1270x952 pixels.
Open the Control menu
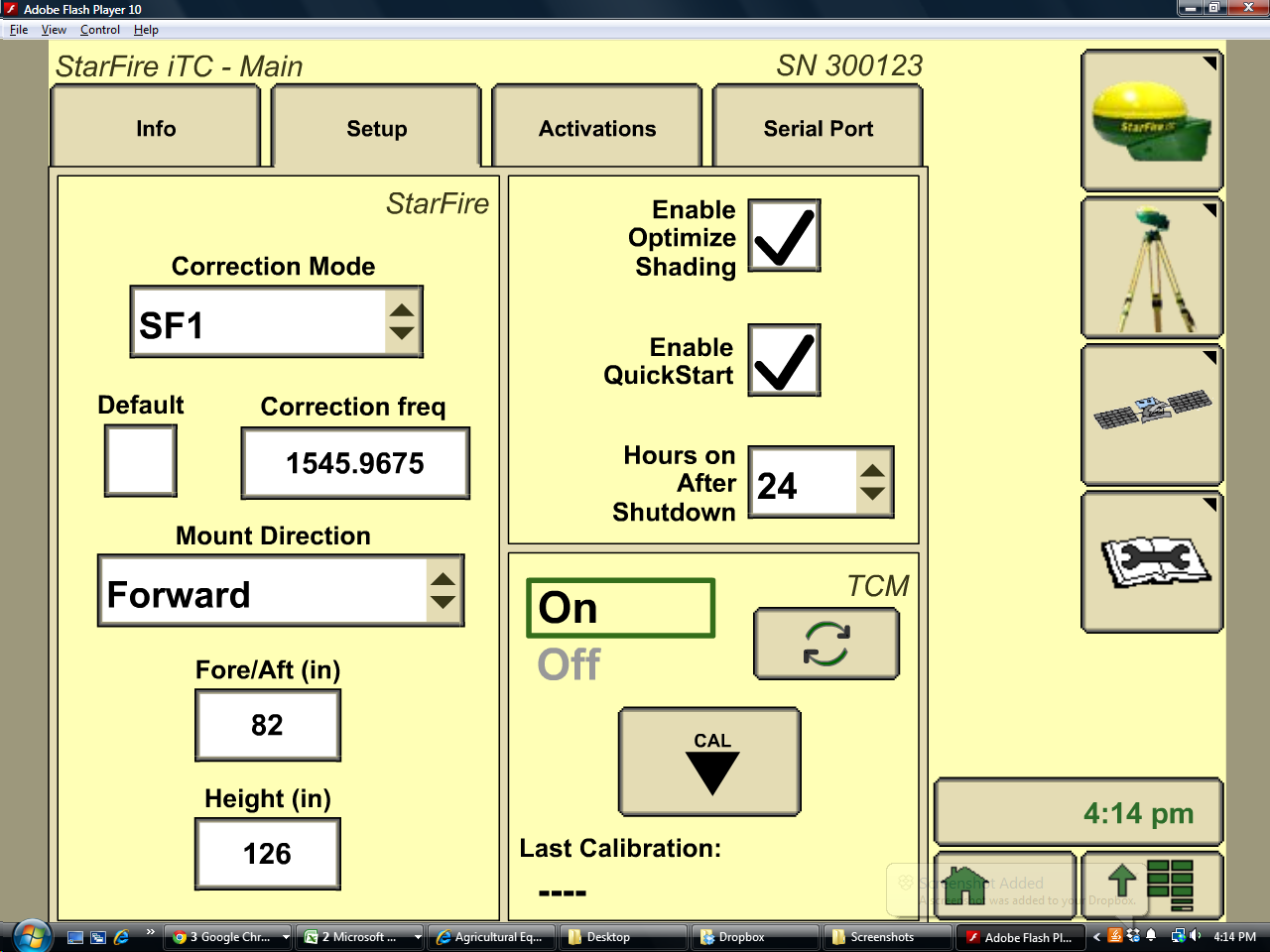point(100,30)
